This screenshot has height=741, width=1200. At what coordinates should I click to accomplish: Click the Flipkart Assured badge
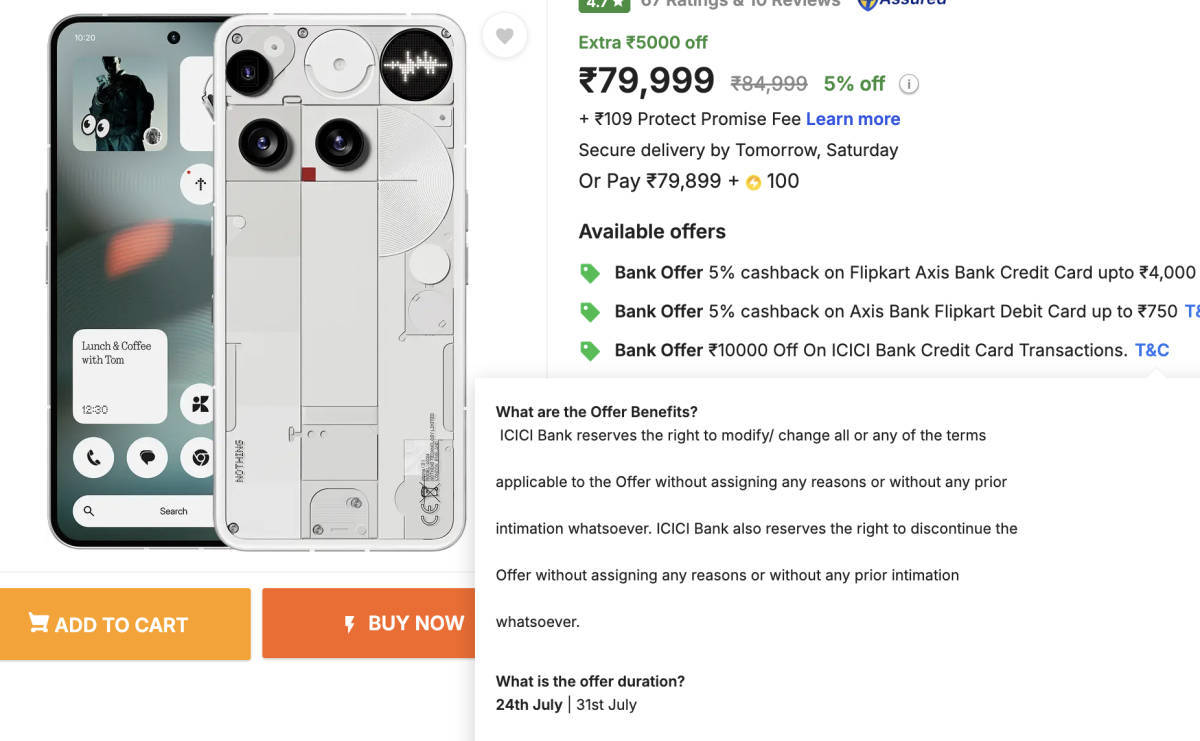point(902,4)
